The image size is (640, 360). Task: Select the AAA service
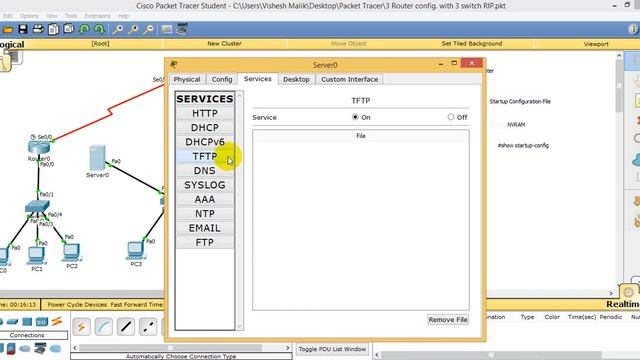coord(205,199)
